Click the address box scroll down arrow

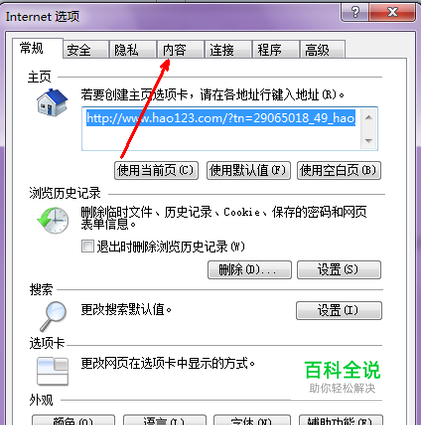[x=368, y=141]
